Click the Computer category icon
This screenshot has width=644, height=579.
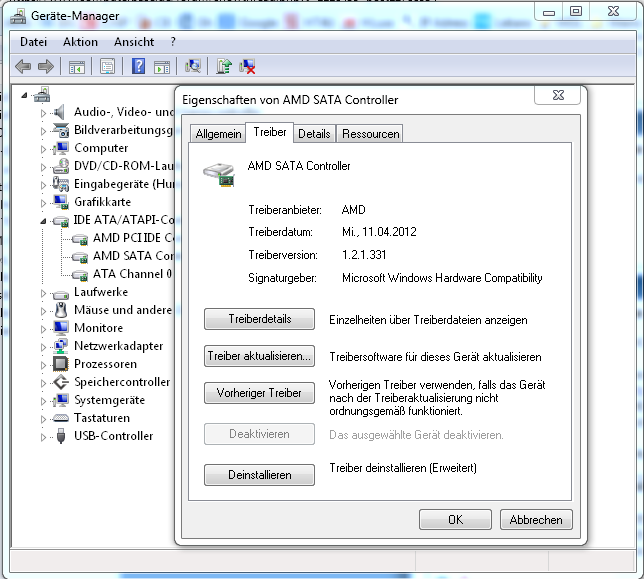point(61,148)
